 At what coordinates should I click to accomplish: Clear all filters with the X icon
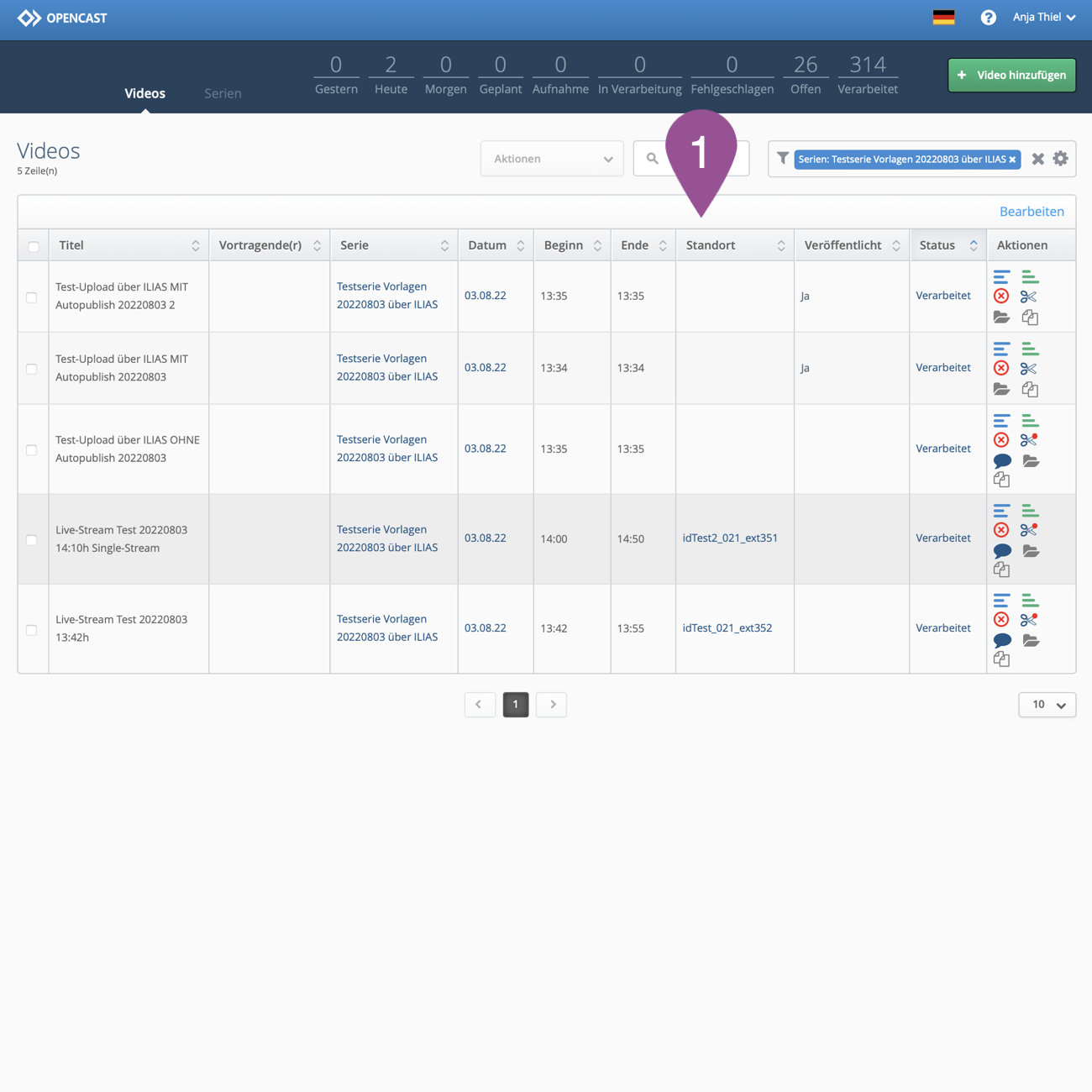(1038, 159)
